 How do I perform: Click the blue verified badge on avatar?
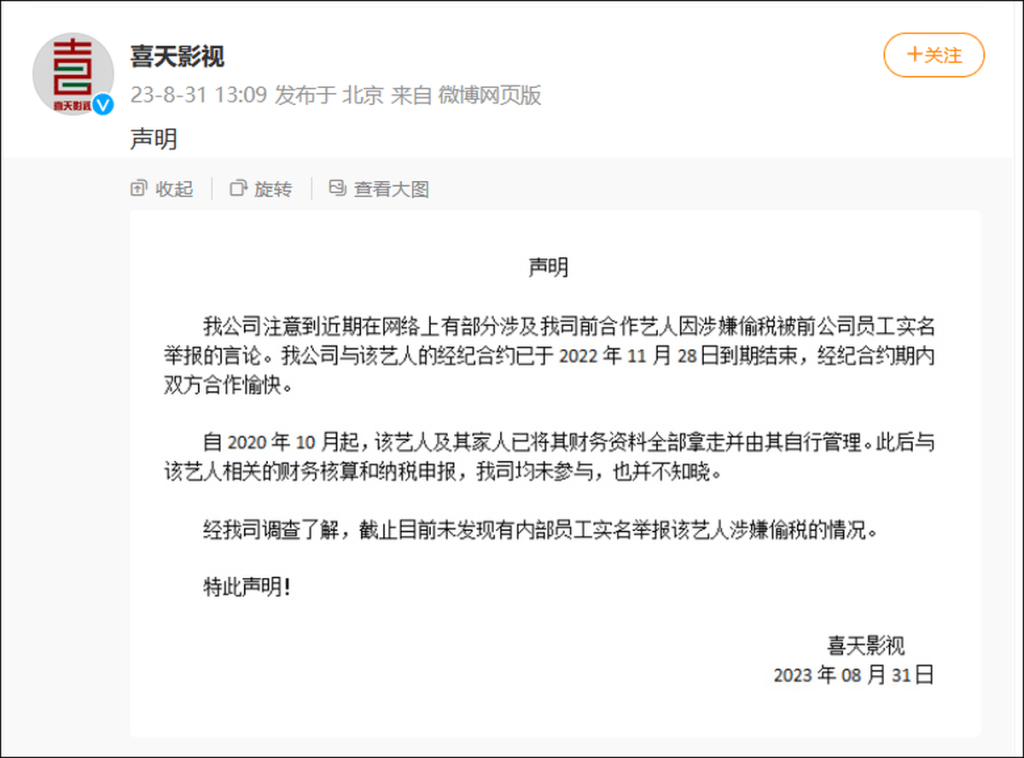click(103, 104)
